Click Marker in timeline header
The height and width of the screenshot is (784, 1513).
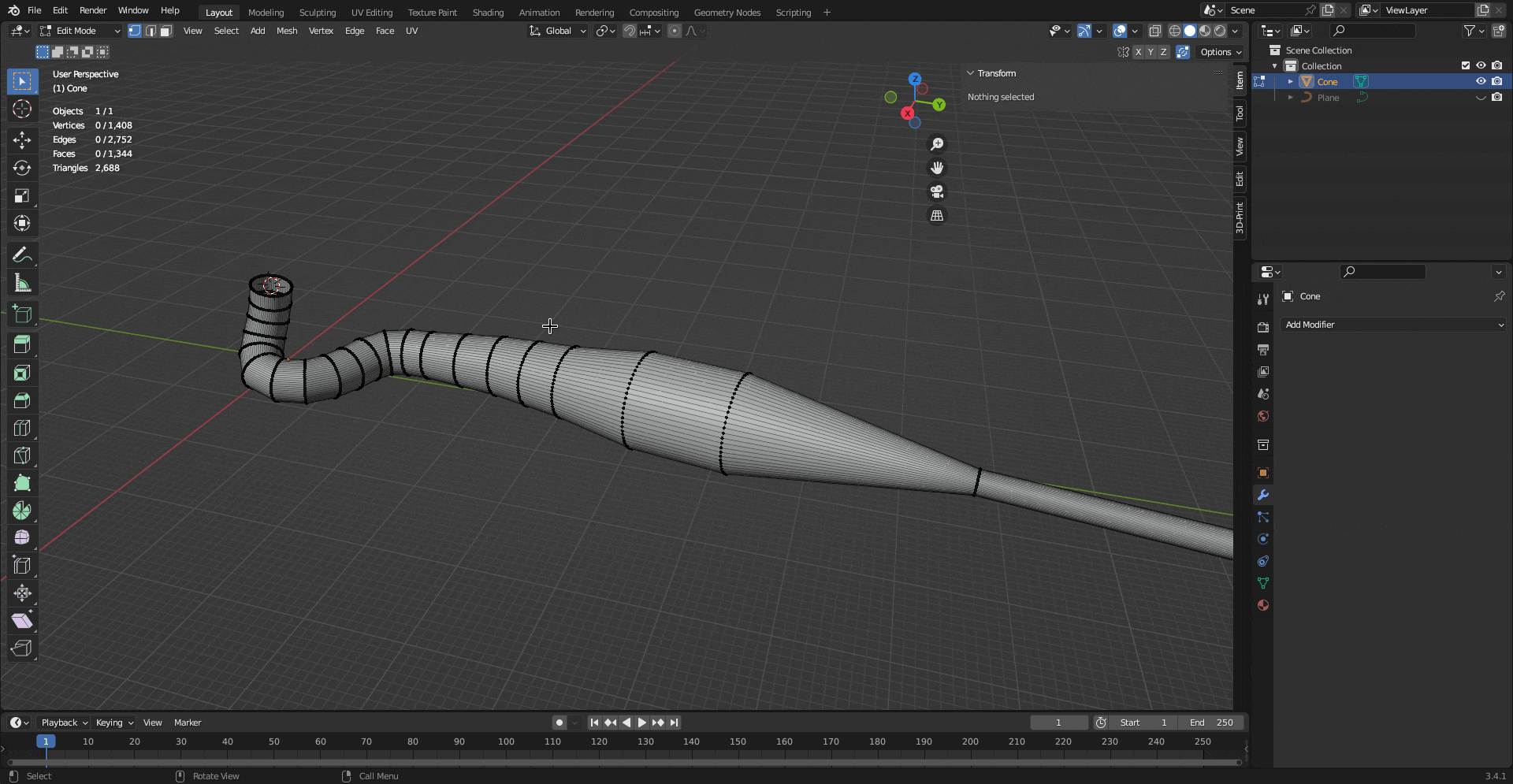188,723
